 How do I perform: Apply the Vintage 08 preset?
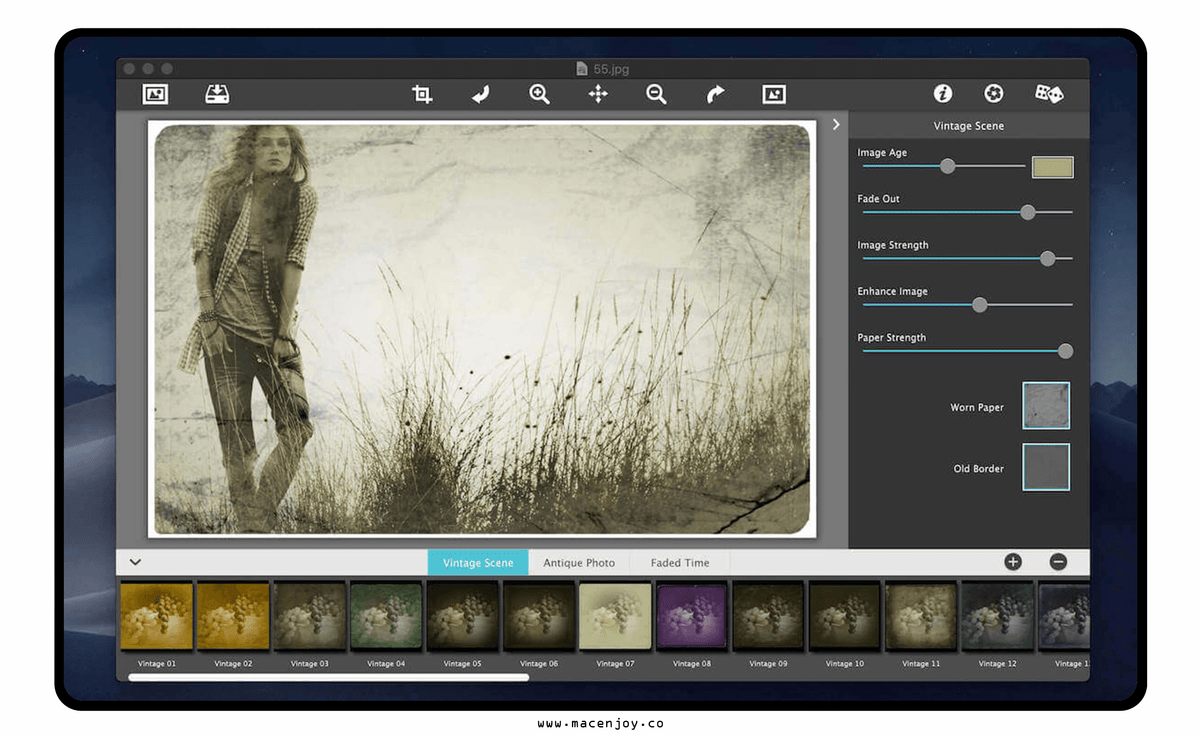tap(692, 617)
